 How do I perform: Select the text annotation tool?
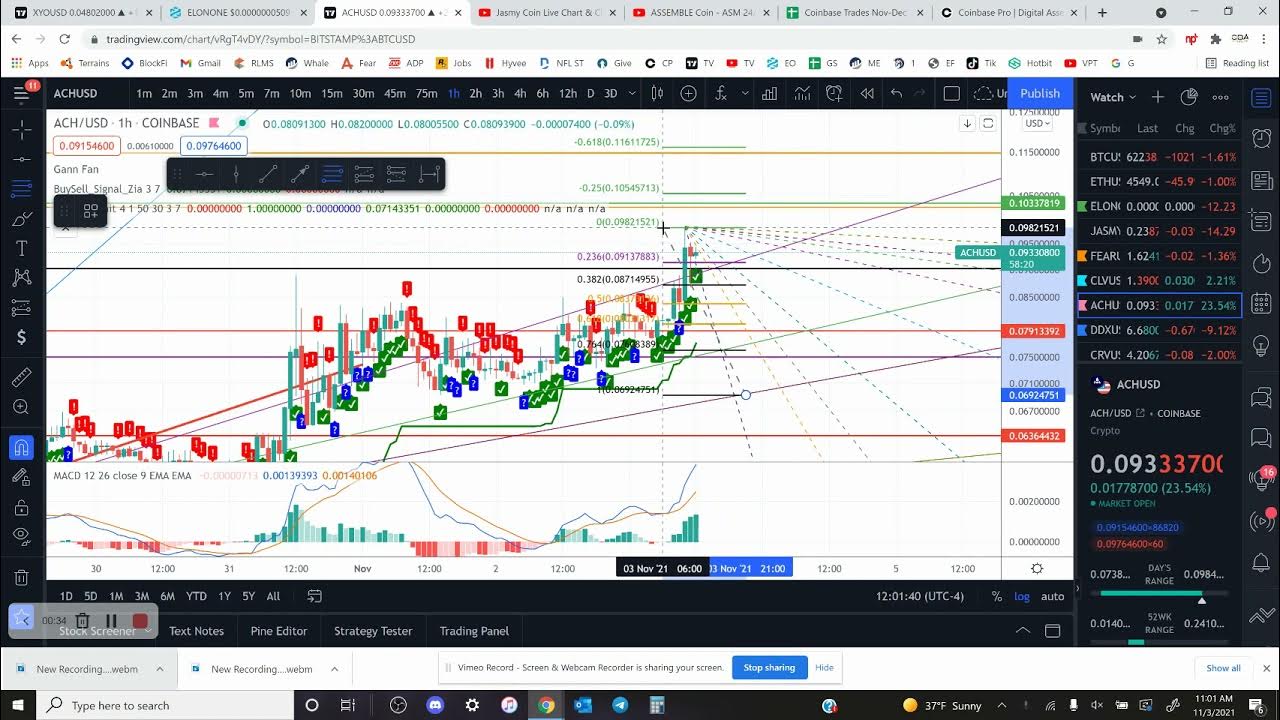(x=22, y=248)
